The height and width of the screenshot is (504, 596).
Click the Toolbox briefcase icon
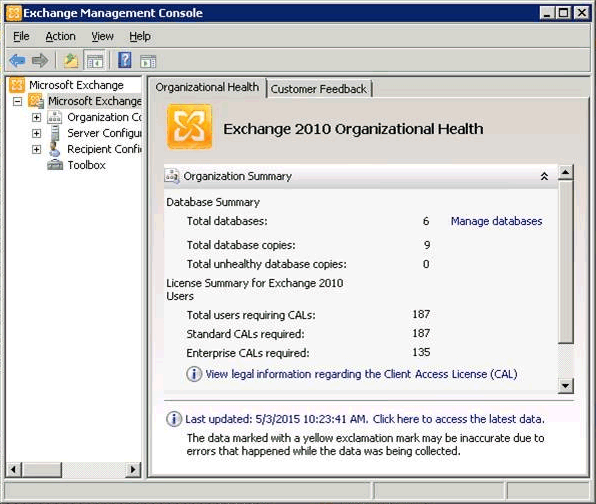55,165
